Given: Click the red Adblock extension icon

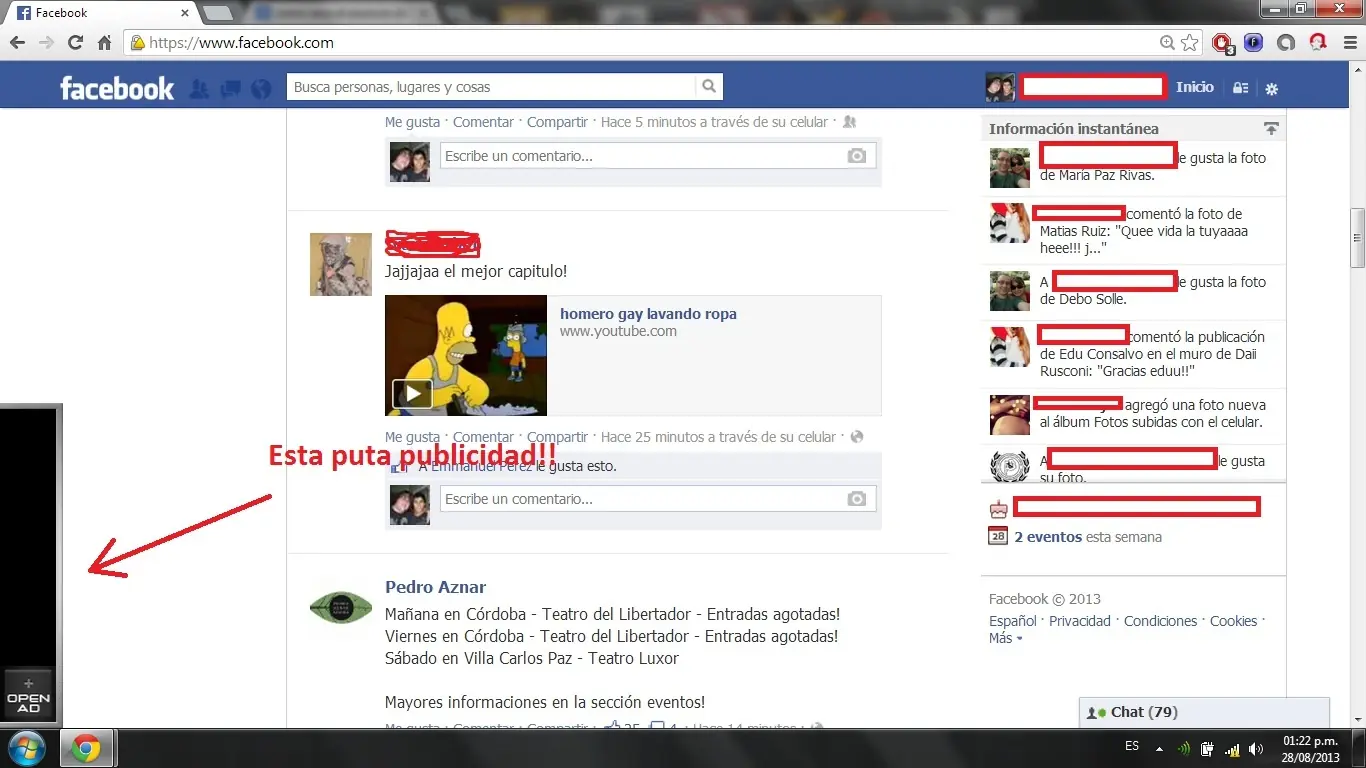Looking at the screenshot, I should tap(1221, 43).
